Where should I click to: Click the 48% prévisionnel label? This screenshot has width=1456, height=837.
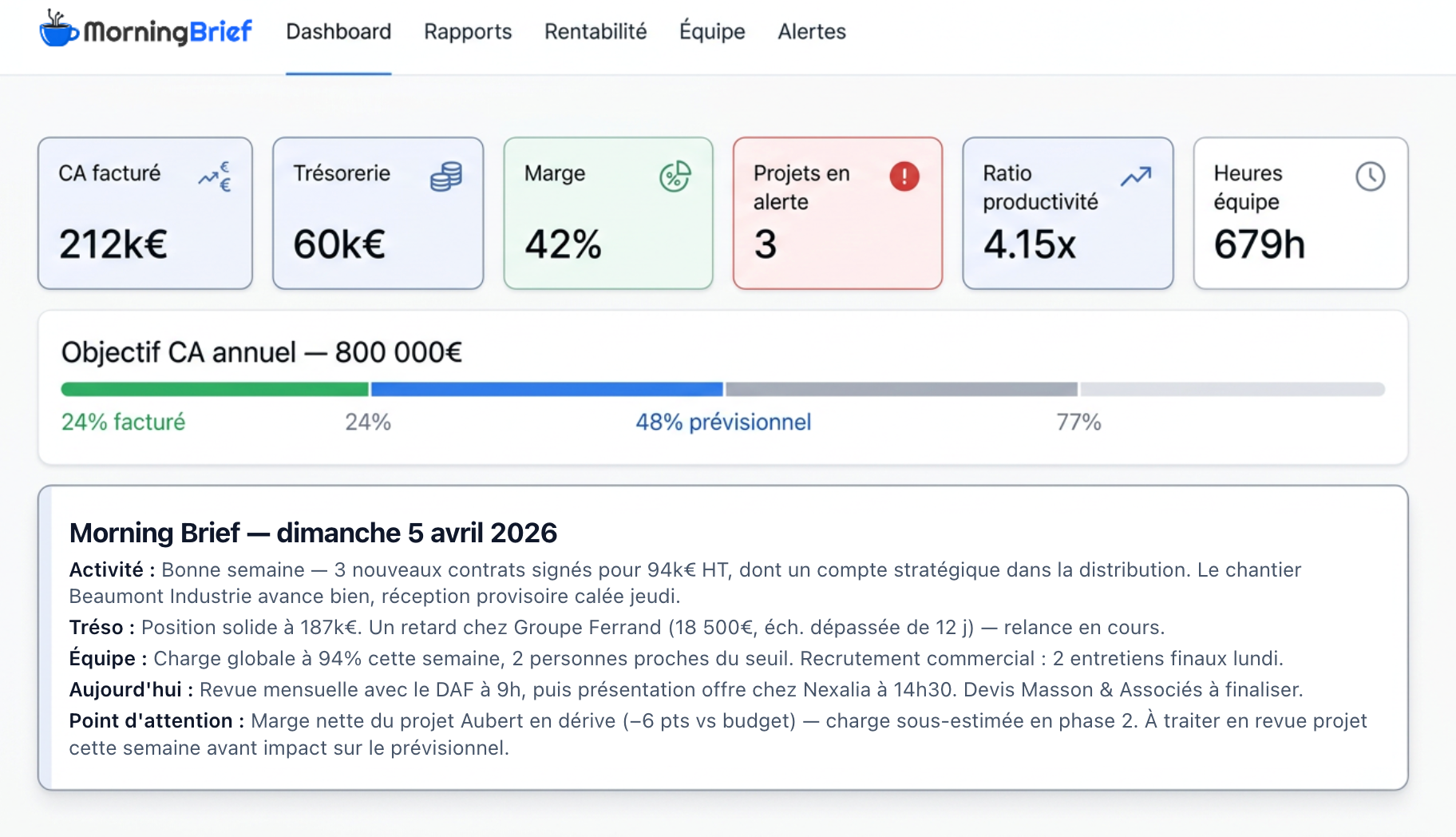pyautogui.click(x=723, y=422)
